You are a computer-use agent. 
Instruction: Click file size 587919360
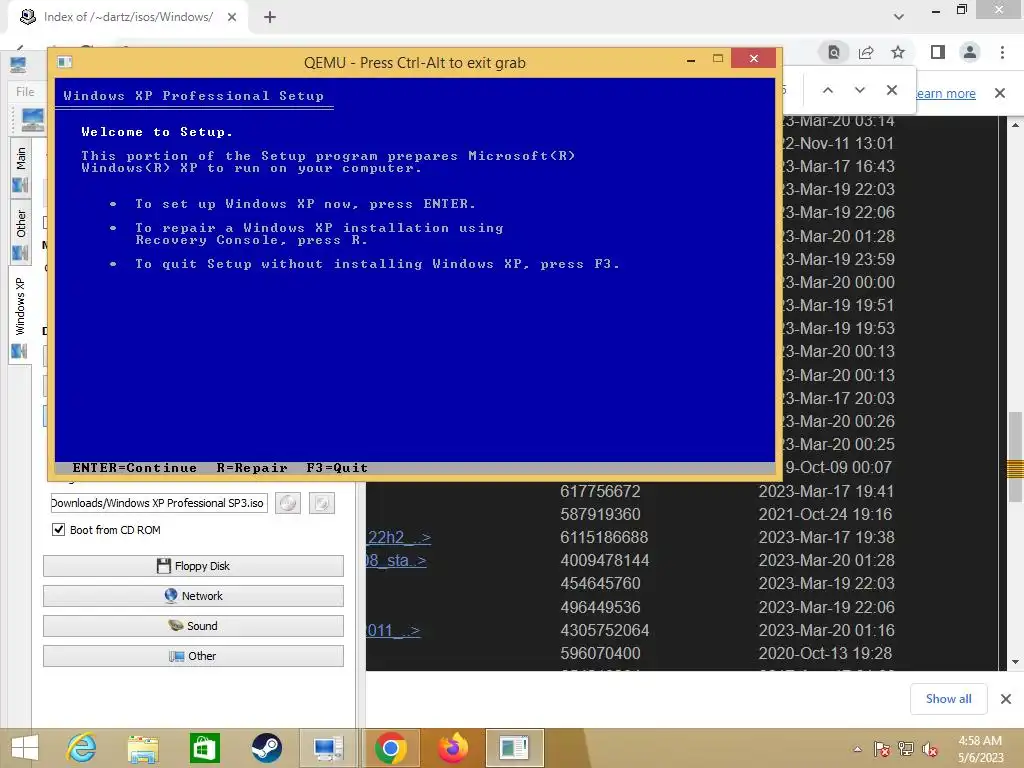tap(600, 514)
